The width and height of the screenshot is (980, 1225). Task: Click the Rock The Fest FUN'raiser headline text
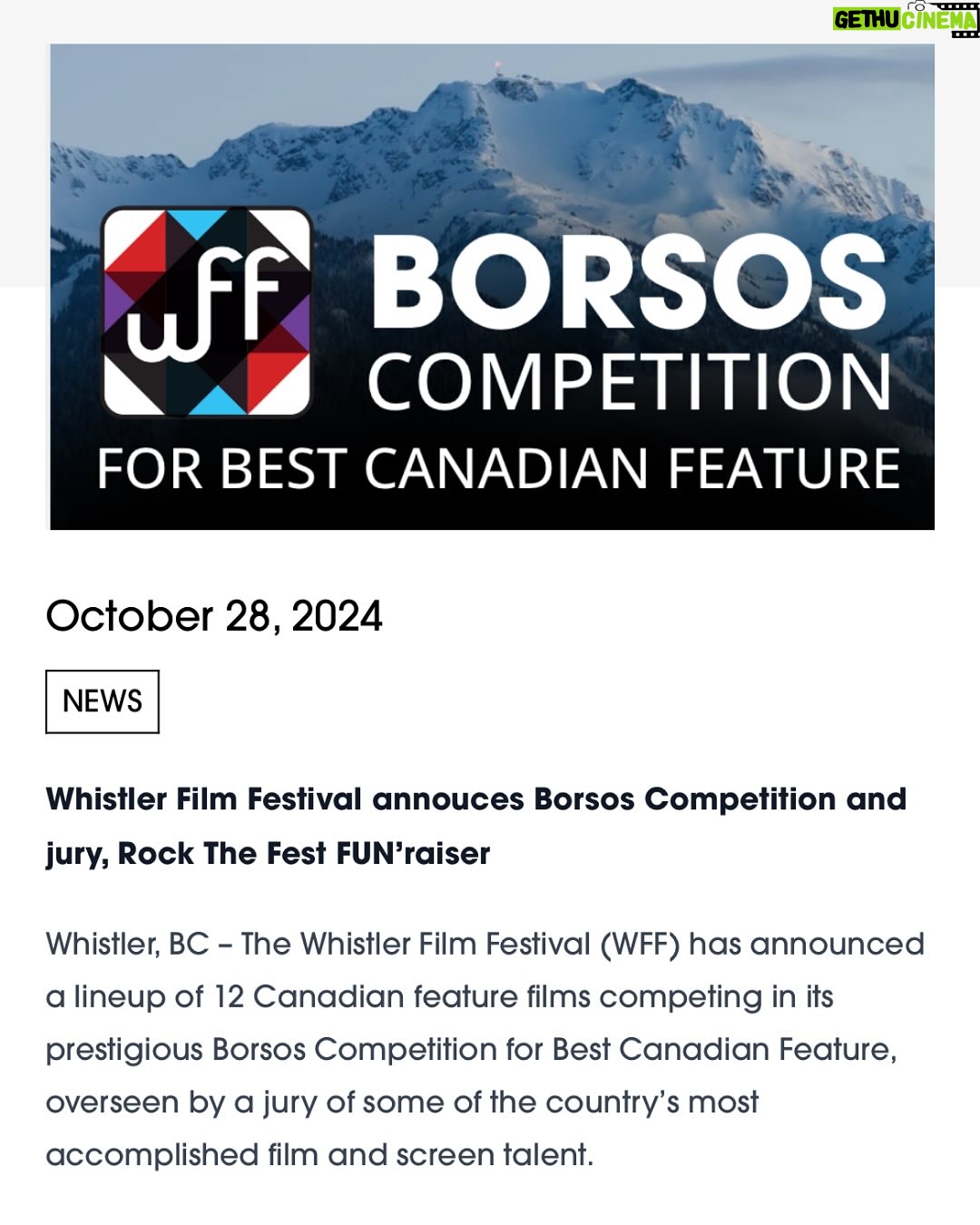pos(304,854)
